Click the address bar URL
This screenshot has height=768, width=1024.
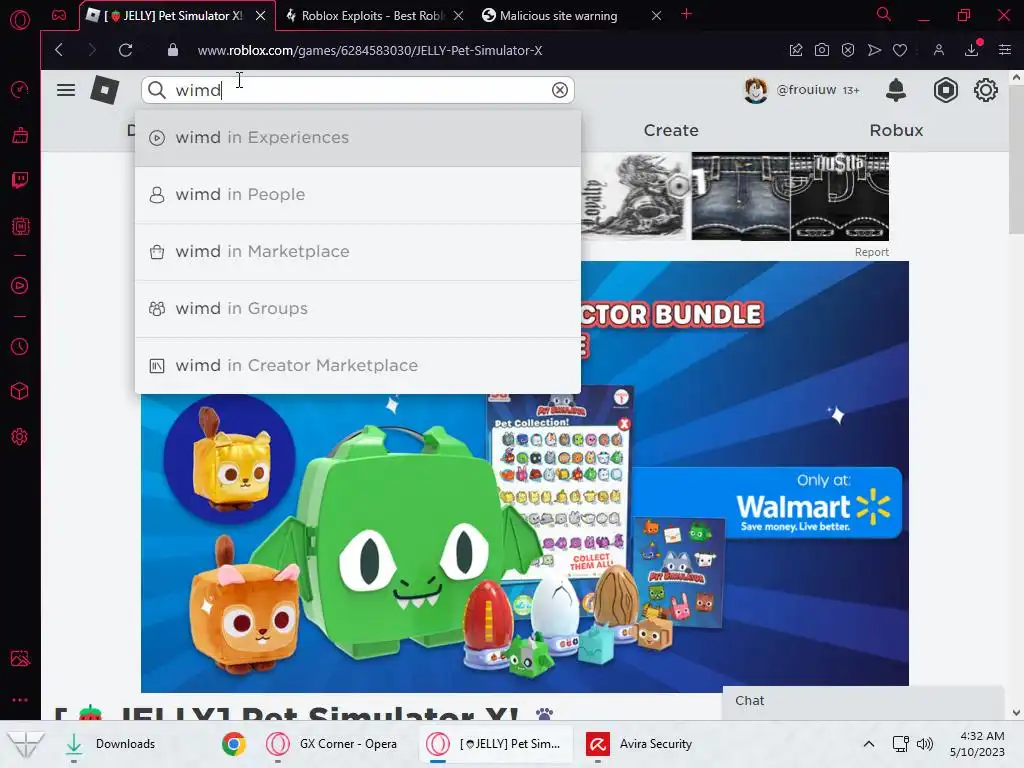370,50
